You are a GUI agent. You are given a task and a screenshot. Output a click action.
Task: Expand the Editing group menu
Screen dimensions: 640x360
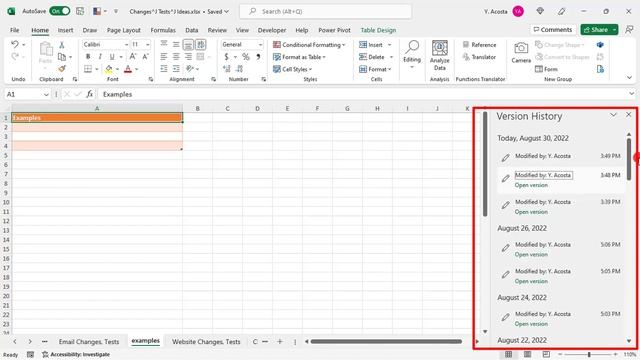pyautogui.click(x=412, y=54)
